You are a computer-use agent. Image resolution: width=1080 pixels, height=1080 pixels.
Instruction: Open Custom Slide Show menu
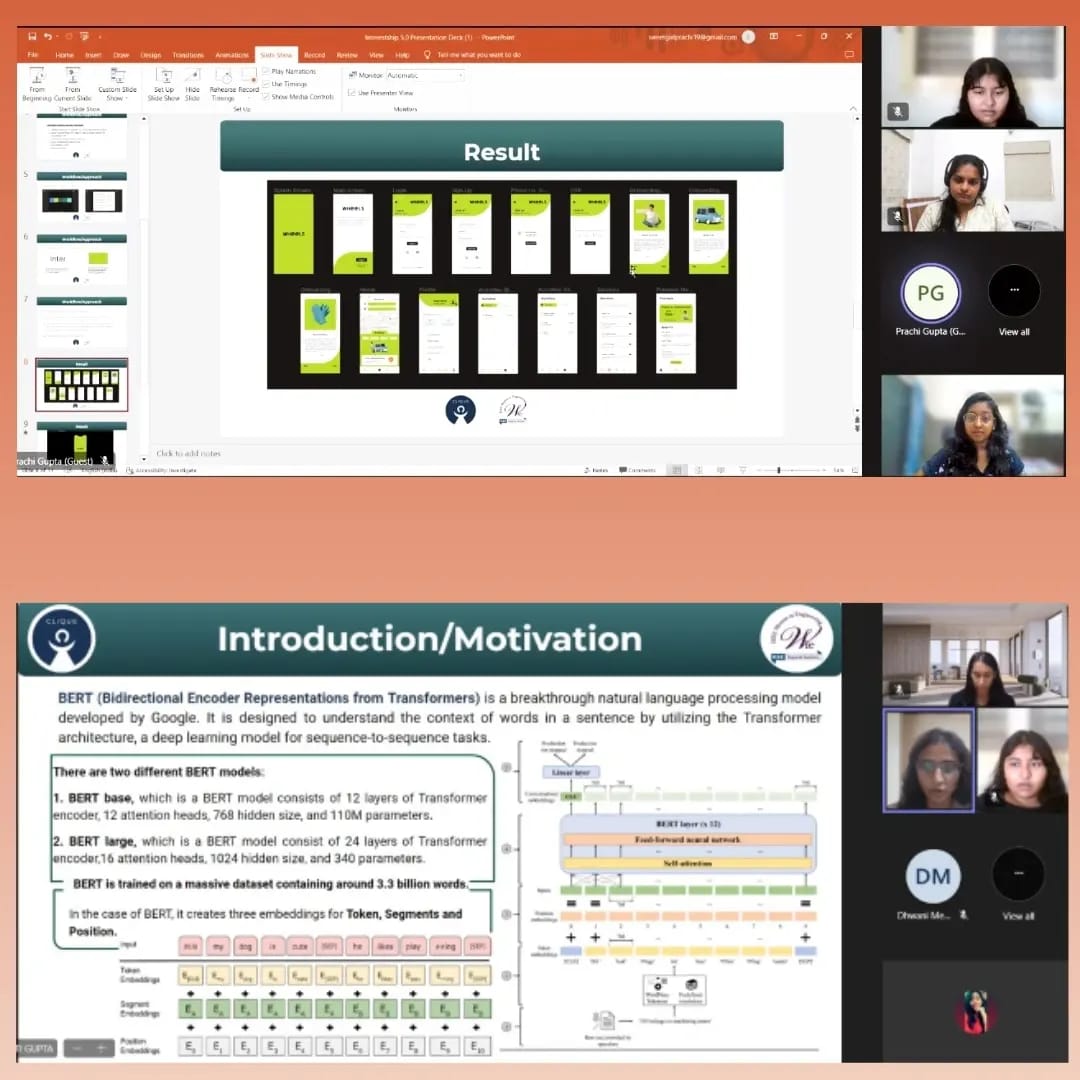tap(117, 85)
